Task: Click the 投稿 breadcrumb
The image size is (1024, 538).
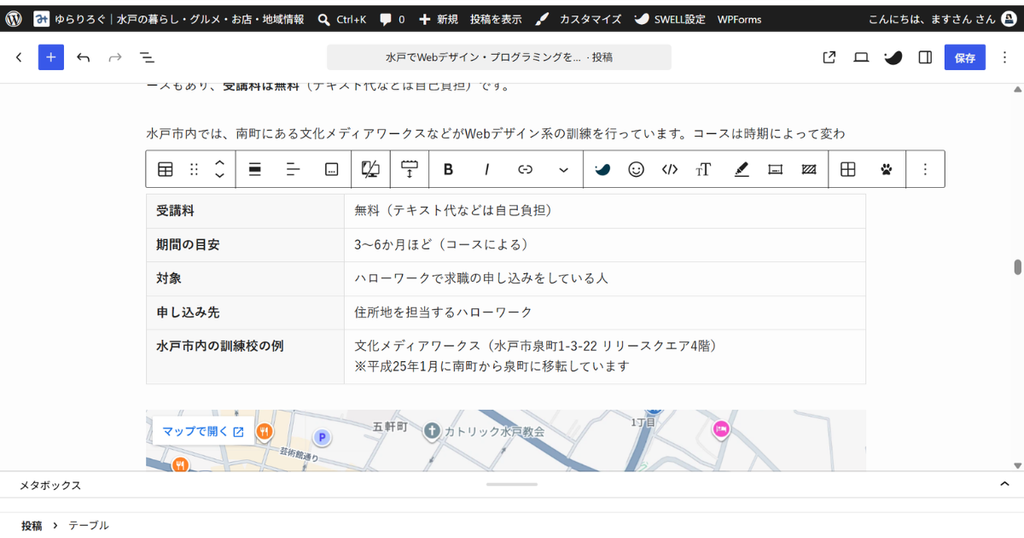Action: [x=31, y=526]
